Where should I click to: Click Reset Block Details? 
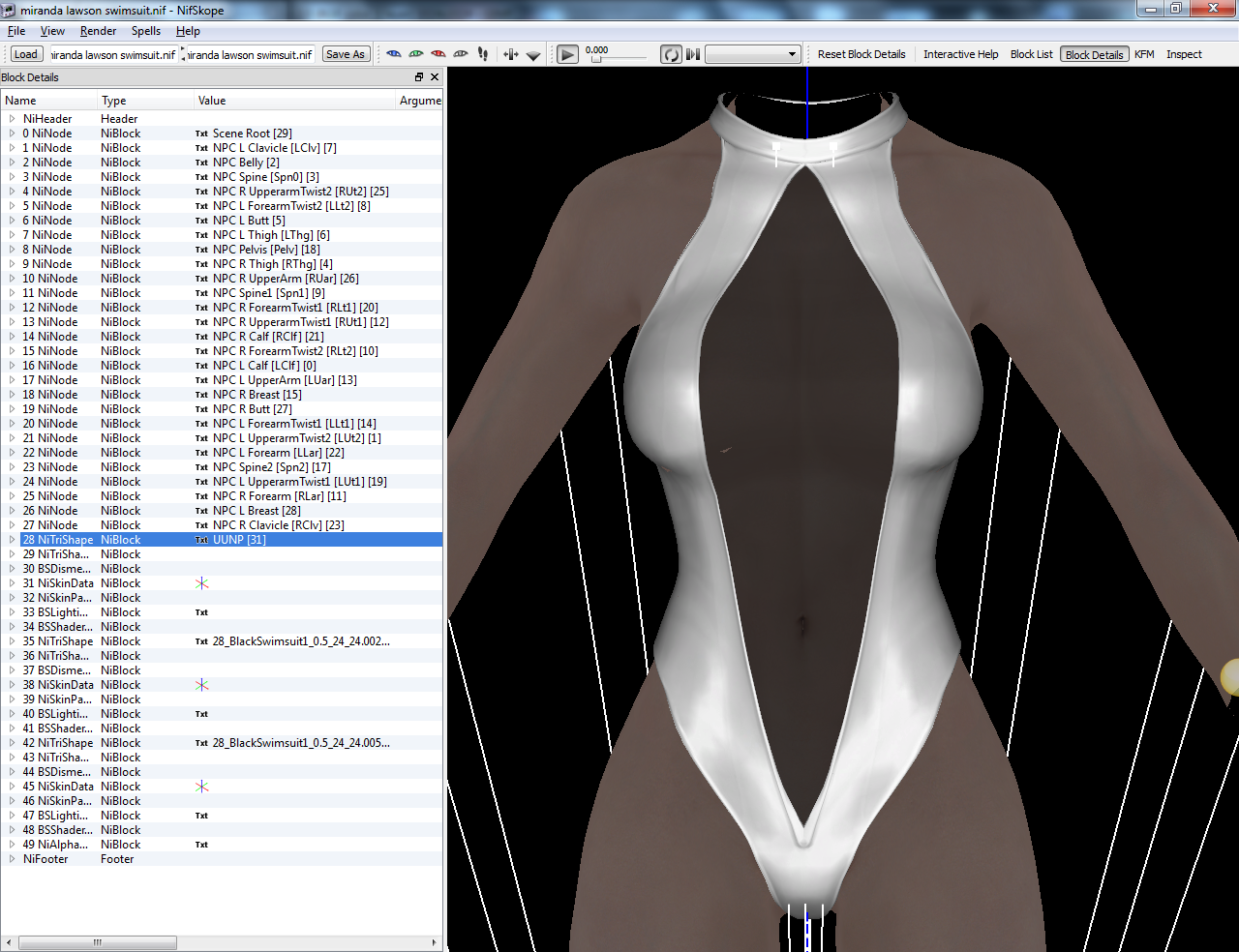click(861, 54)
